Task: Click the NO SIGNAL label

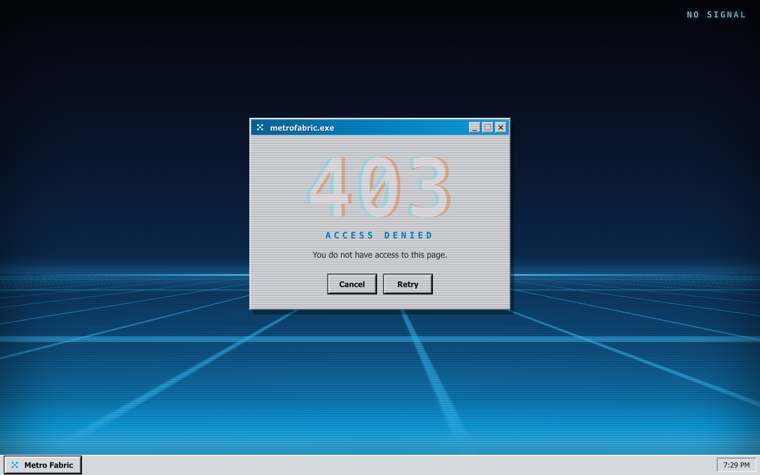Action: click(716, 15)
